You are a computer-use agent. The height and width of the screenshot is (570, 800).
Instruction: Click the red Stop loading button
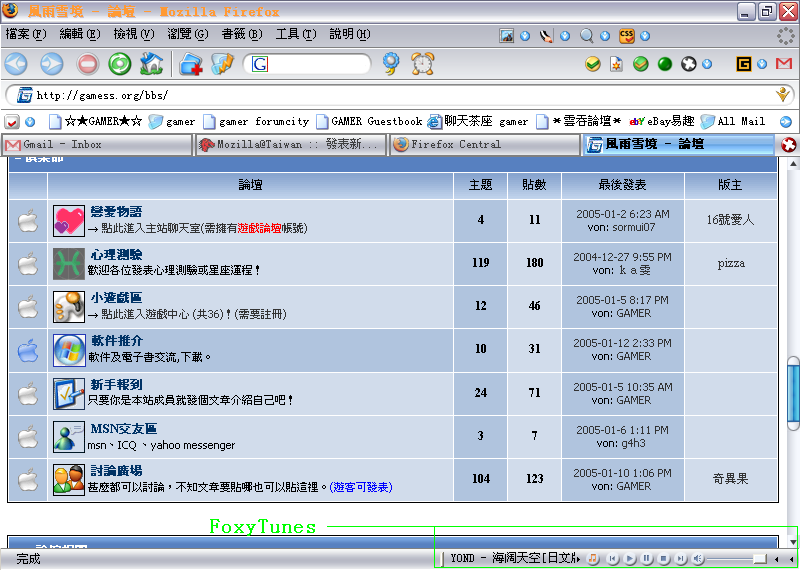click(x=88, y=64)
